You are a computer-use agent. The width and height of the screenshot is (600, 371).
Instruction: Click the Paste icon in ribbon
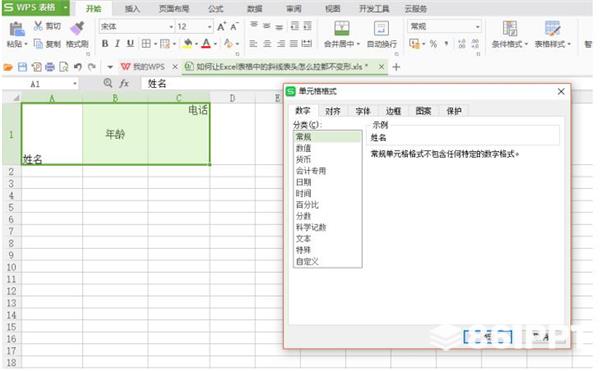click(x=16, y=29)
